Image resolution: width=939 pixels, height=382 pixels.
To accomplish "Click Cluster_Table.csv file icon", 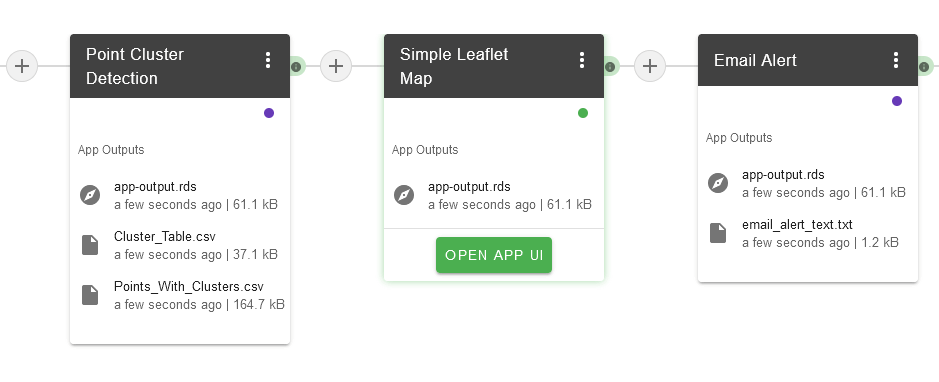I will pyautogui.click(x=90, y=245).
